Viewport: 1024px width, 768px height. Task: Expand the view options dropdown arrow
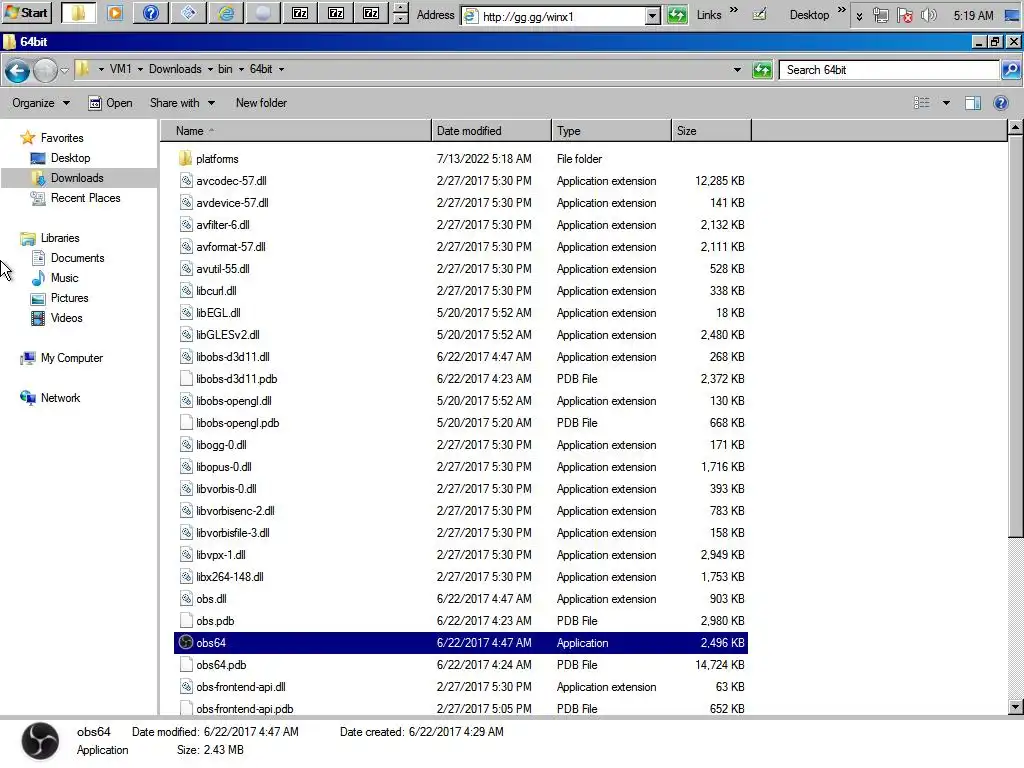pyautogui.click(x=946, y=103)
